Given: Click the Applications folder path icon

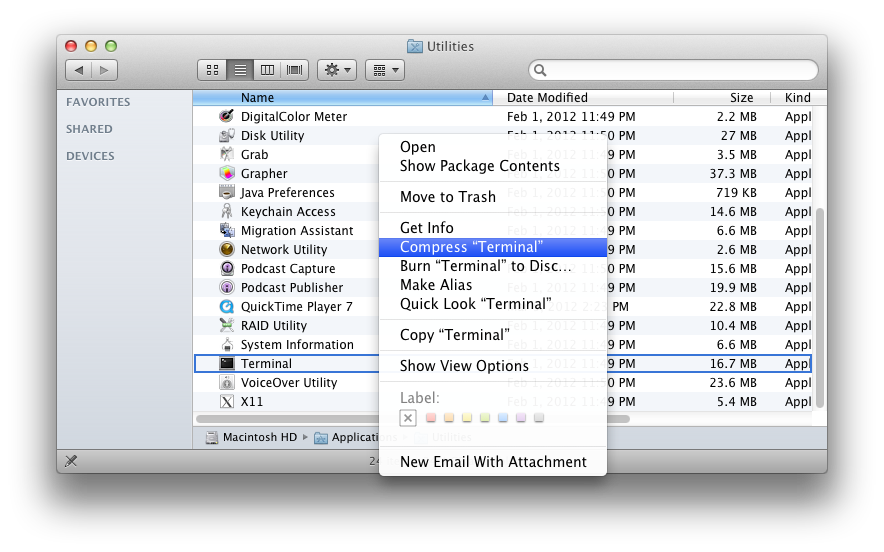Looking at the screenshot, I should tap(321, 438).
